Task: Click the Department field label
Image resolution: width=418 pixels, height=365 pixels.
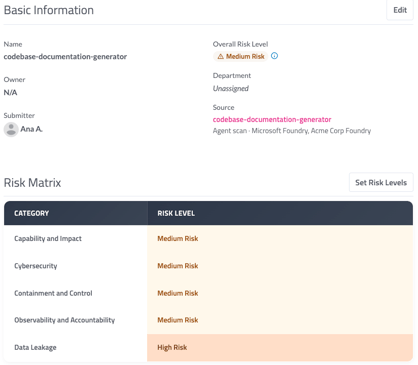Action: (x=232, y=76)
